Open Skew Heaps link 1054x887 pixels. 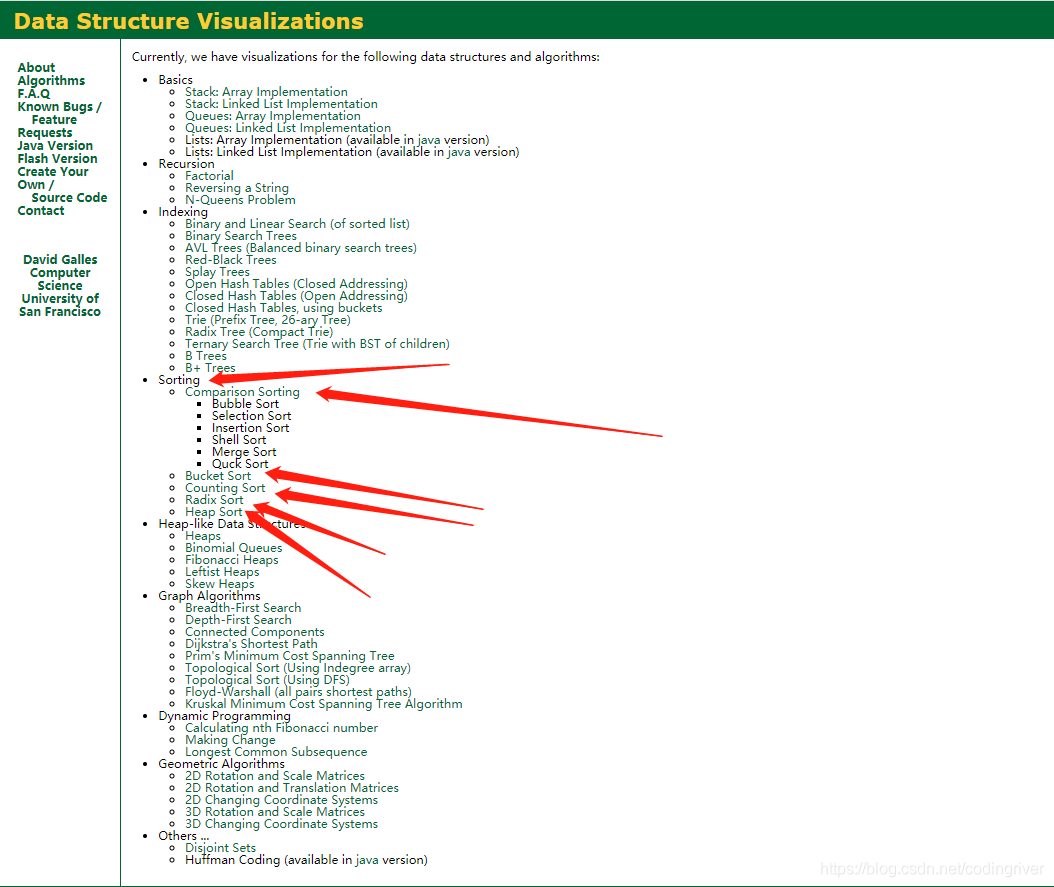[x=219, y=585]
